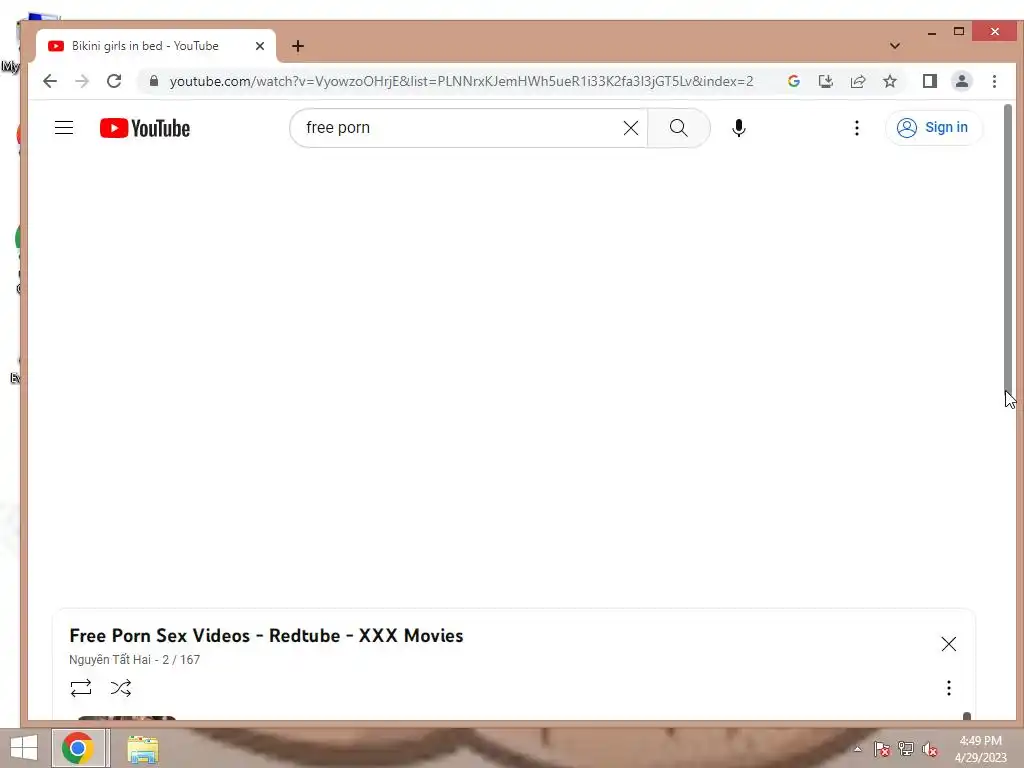This screenshot has height=768, width=1024.
Task: Open Chrome side panel
Action: point(930,81)
